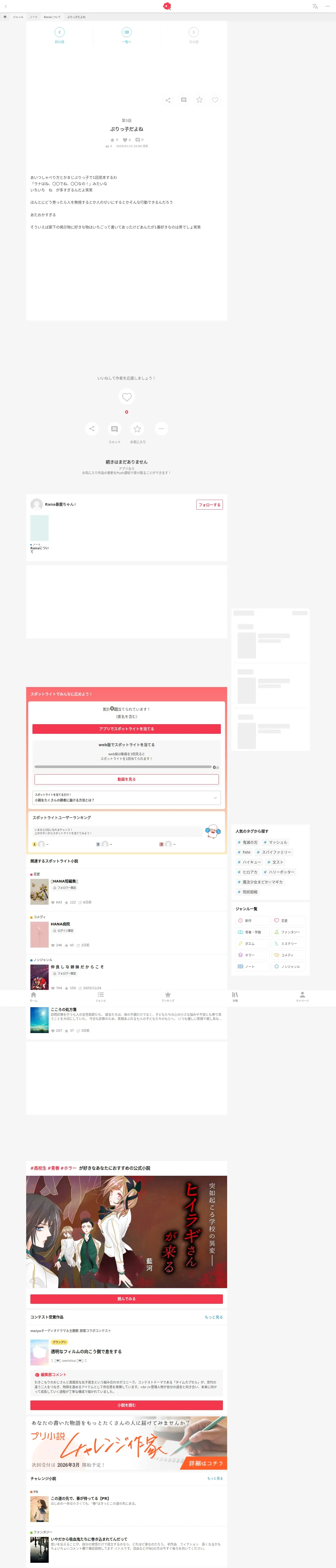Click the spotlight ranking mascot
336x1568 pixels.
tap(212, 832)
